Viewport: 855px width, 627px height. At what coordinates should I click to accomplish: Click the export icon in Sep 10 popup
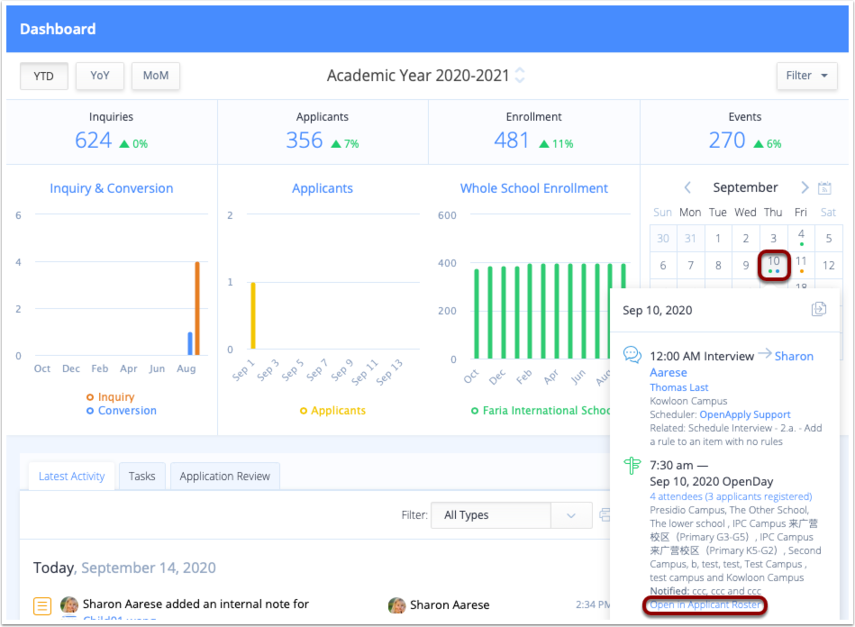pos(818,309)
